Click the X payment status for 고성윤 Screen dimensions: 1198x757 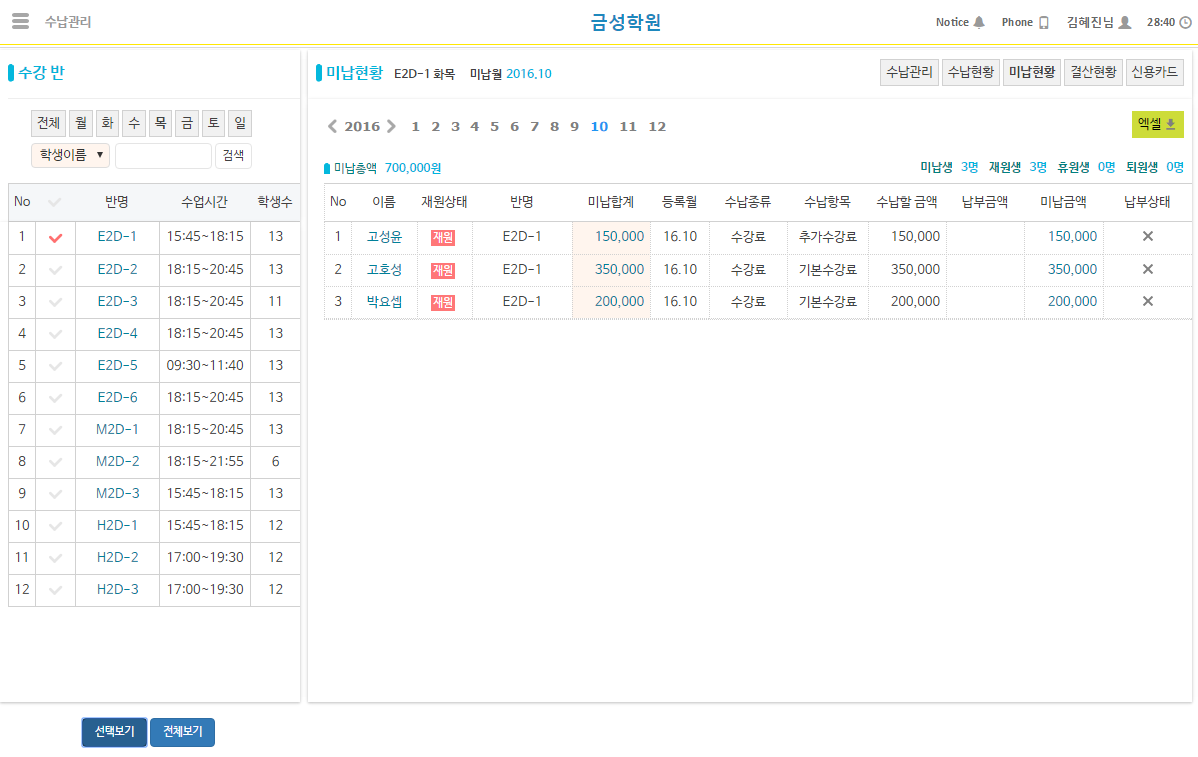point(1148,236)
